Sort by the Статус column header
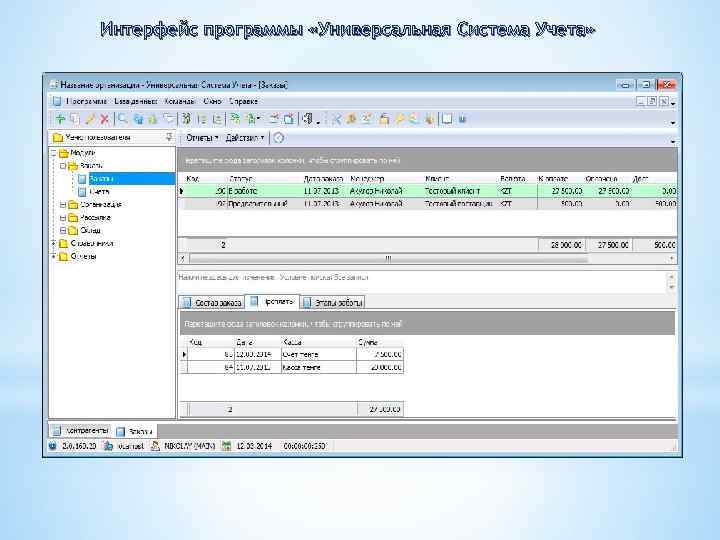The width and height of the screenshot is (720, 540). pyautogui.click(x=264, y=179)
